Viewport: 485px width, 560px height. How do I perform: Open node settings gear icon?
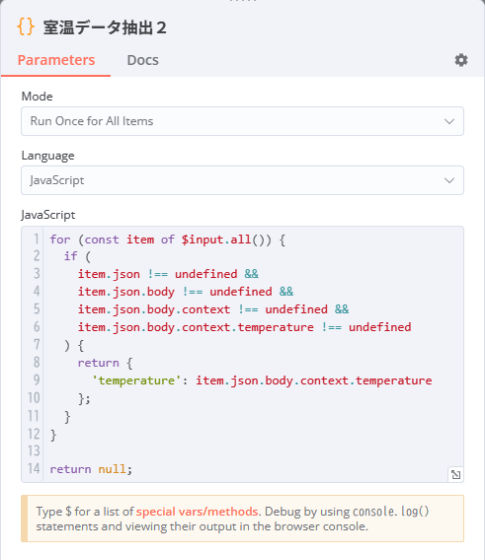click(461, 60)
